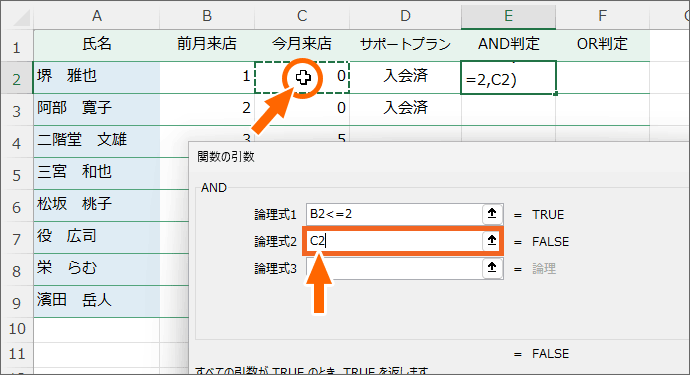Select the cell with 松坂 桃子

coord(97,205)
